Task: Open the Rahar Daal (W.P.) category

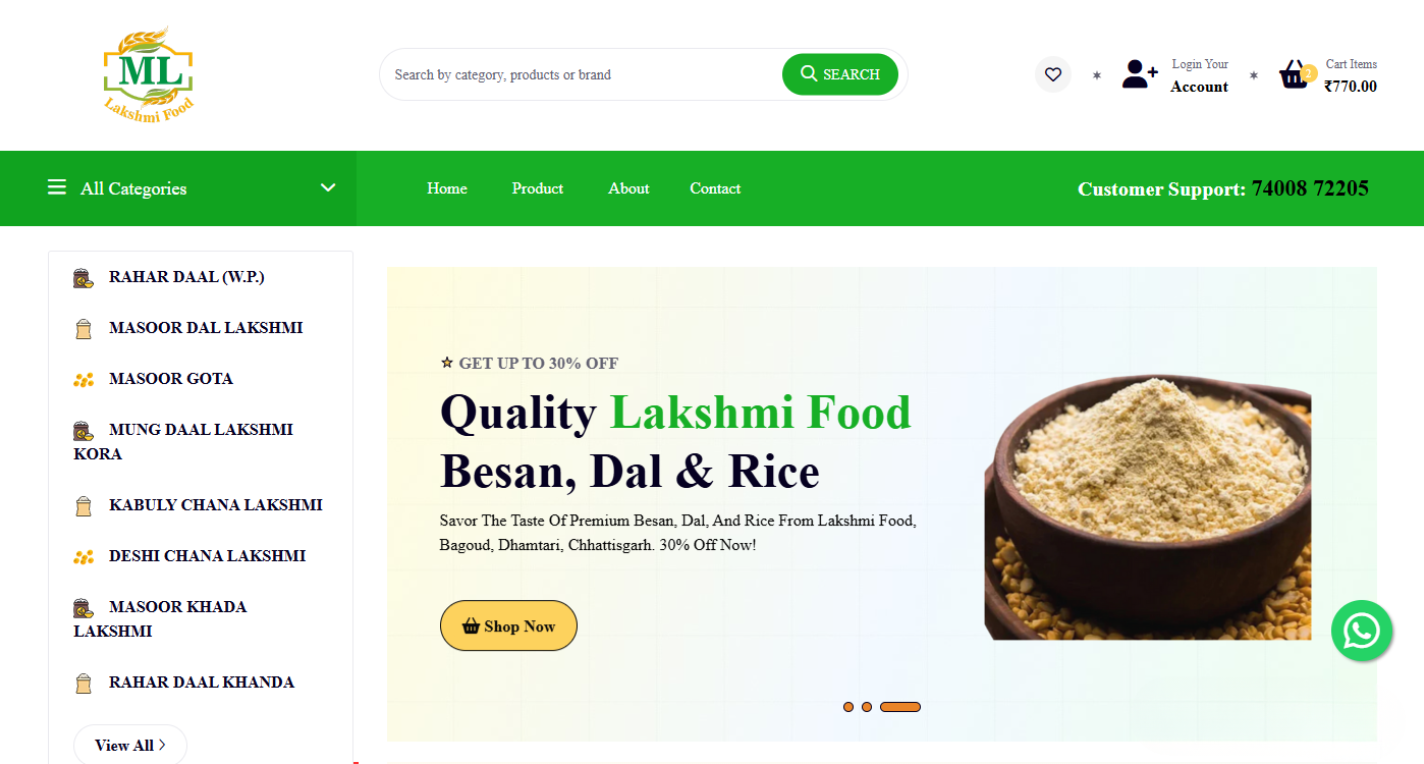Action: [x=187, y=277]
